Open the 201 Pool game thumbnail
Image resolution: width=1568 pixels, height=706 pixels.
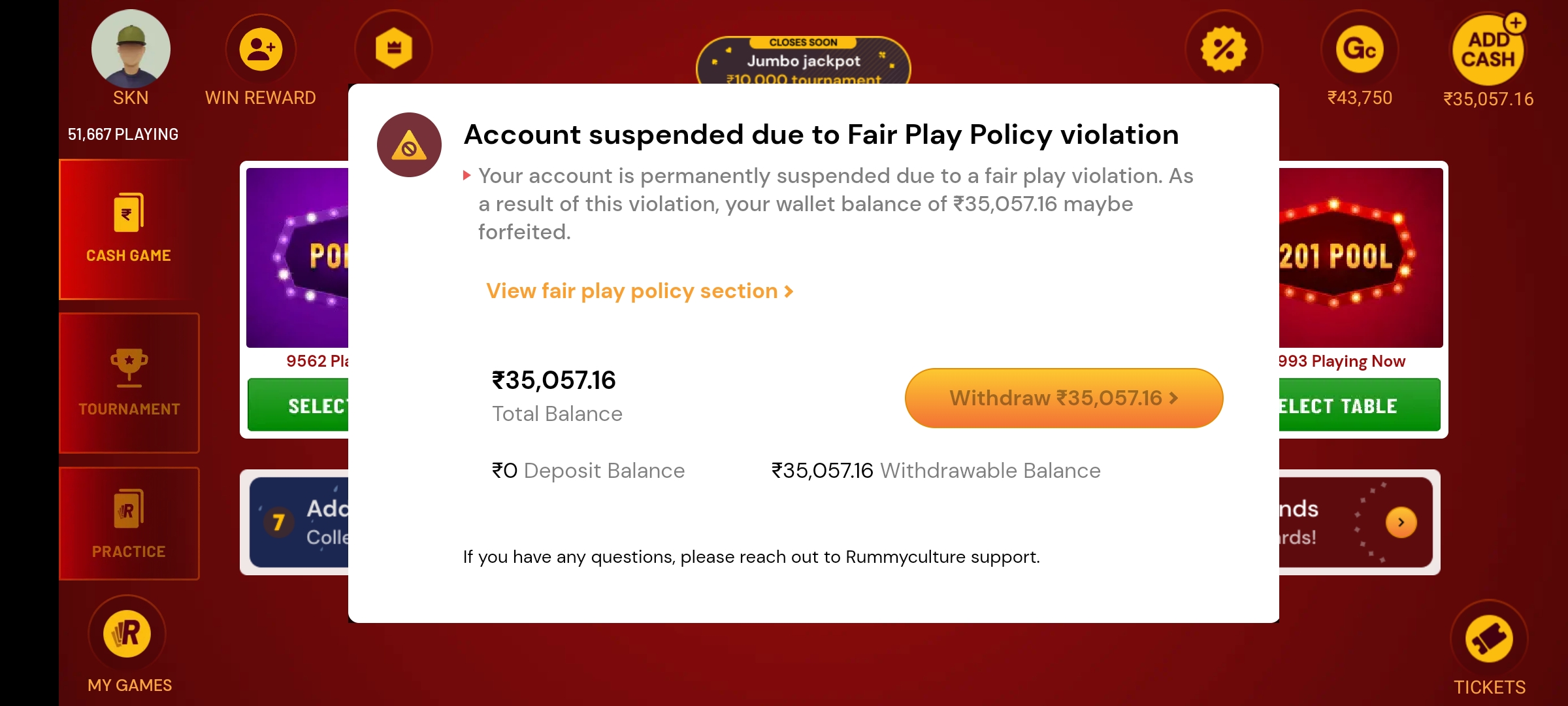tap(1360, 258)
